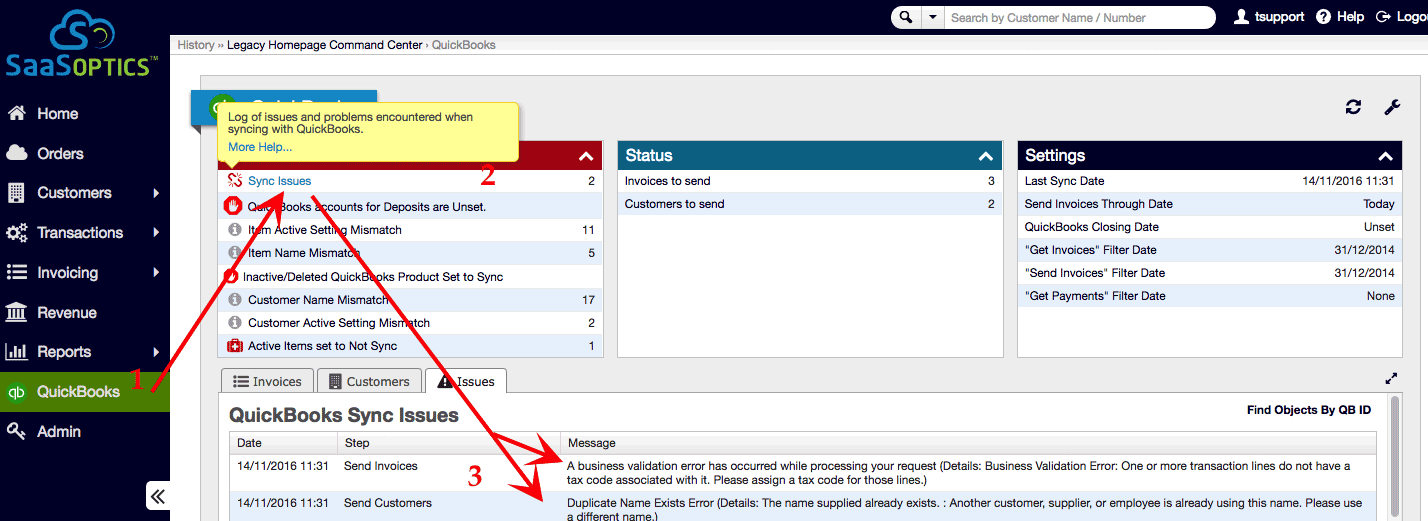
Task: Click the business validation error message
Action: (958, 473)
